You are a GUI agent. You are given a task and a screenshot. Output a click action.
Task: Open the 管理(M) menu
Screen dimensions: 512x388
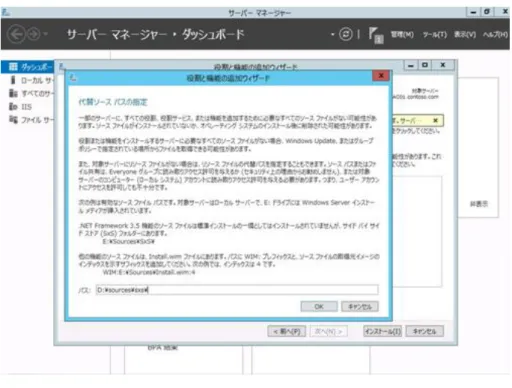(x=402, y=34)
